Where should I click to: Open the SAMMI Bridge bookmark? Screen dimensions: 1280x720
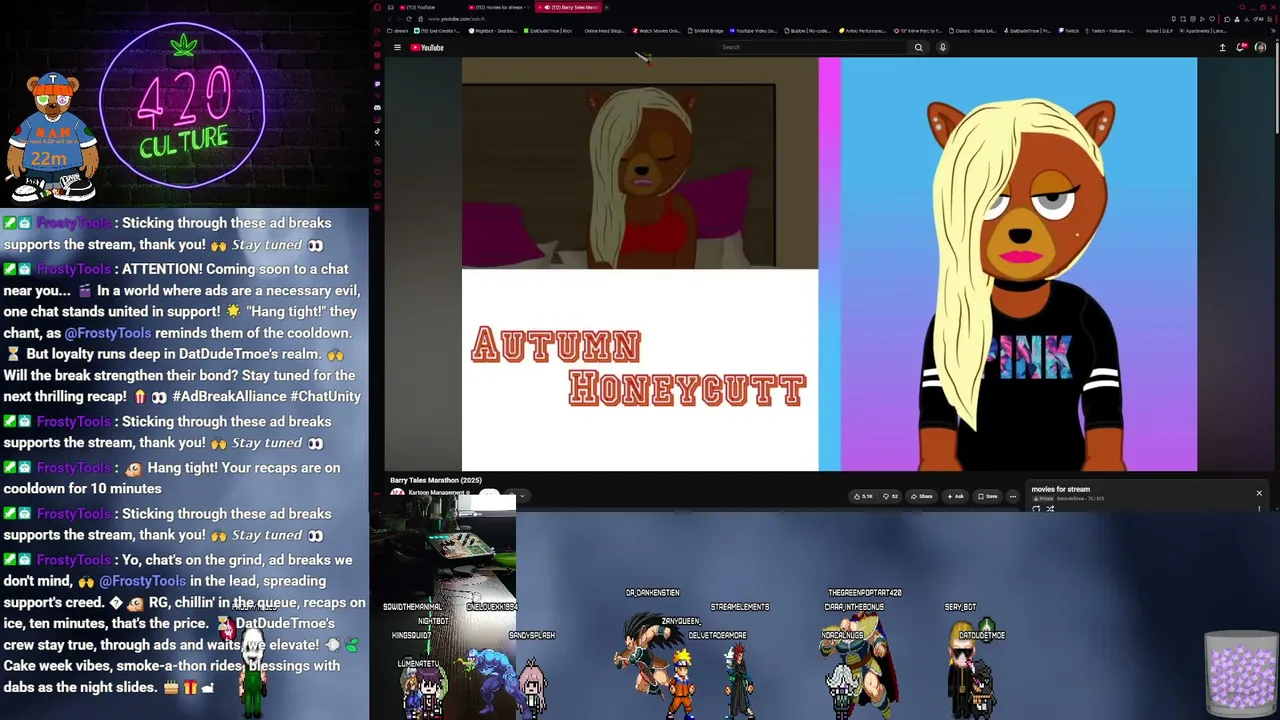coord(706,31)
